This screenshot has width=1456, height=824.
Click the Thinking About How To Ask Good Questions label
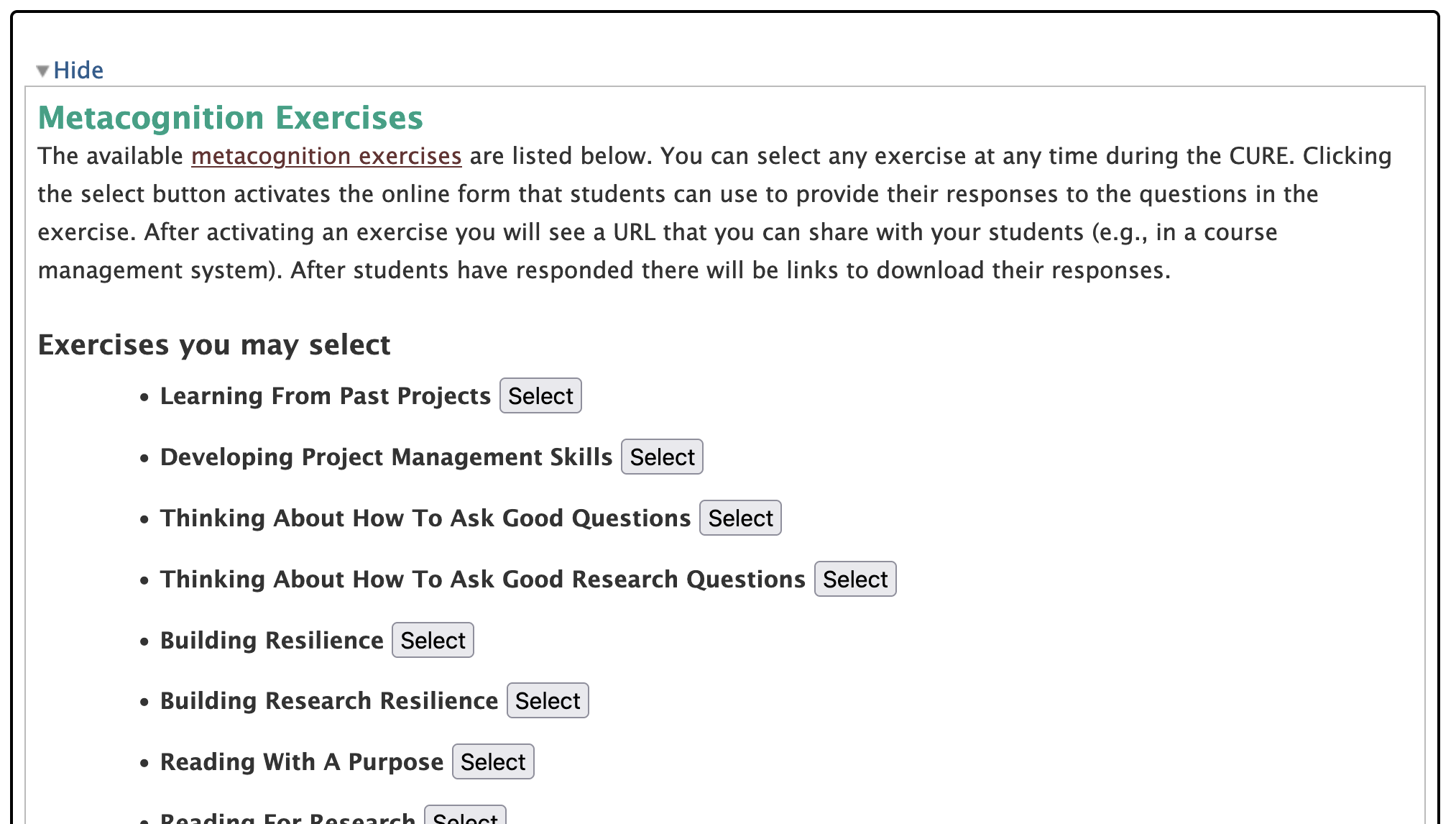(x=425, y=518)
